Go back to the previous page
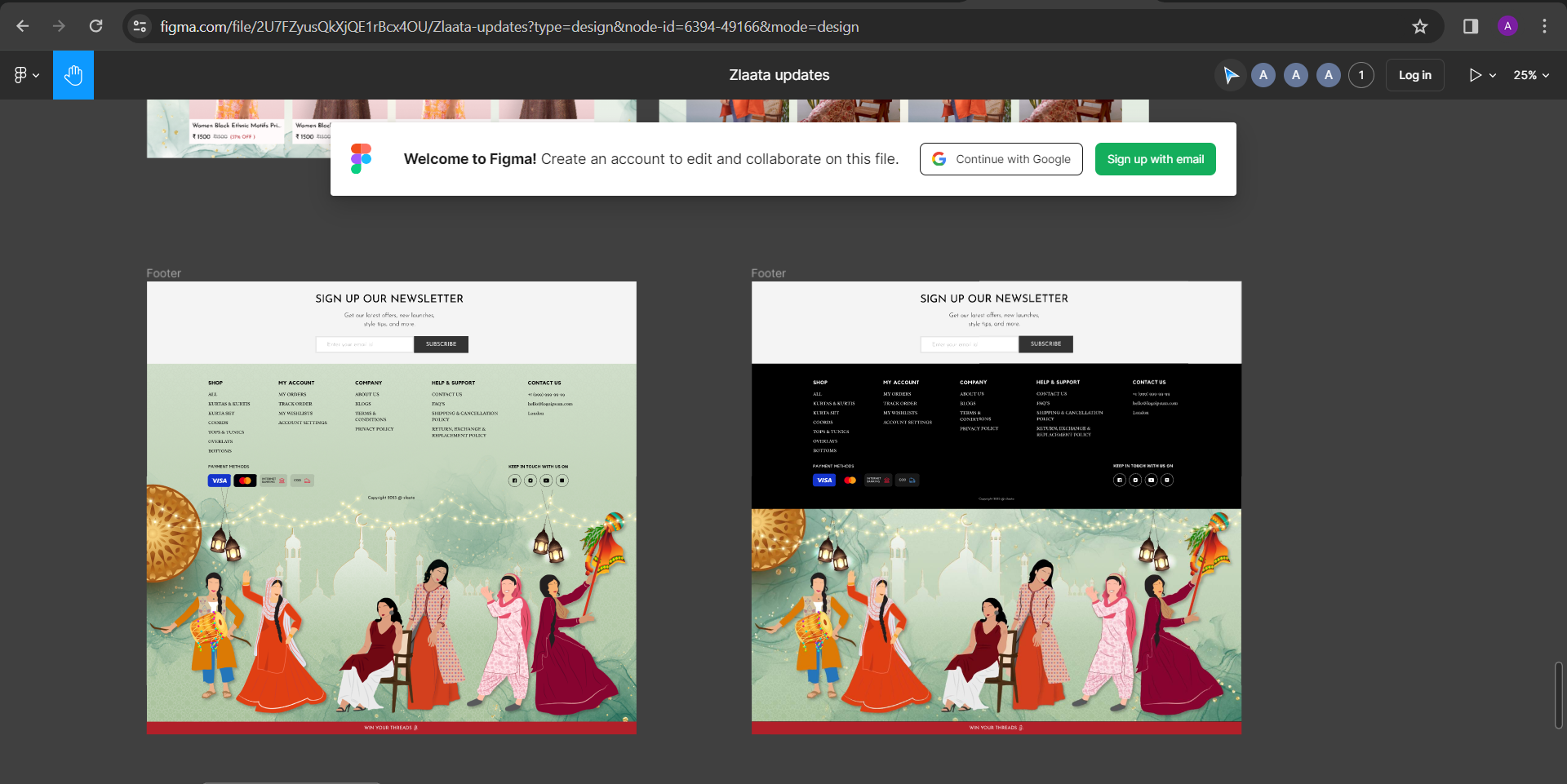The height and width of the screenshot is (784, 1567). point(23,26)
